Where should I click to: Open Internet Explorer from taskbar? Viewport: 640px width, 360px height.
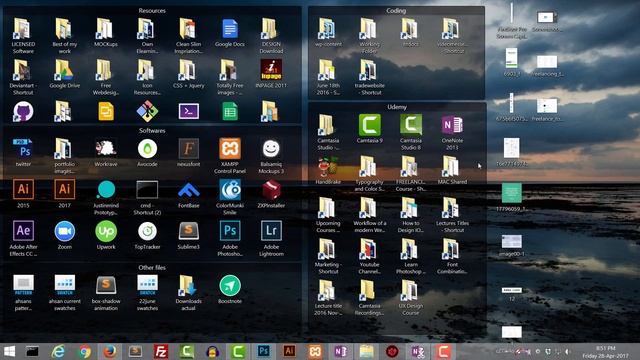(58, 351)
